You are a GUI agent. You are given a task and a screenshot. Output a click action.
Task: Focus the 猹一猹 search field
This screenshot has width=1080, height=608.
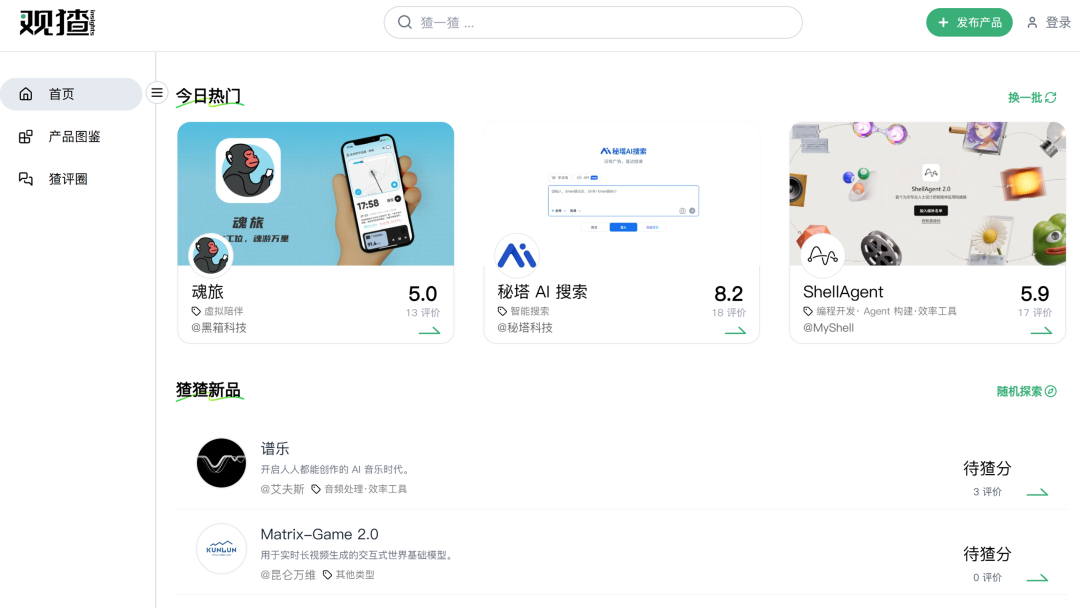[593, 23]
